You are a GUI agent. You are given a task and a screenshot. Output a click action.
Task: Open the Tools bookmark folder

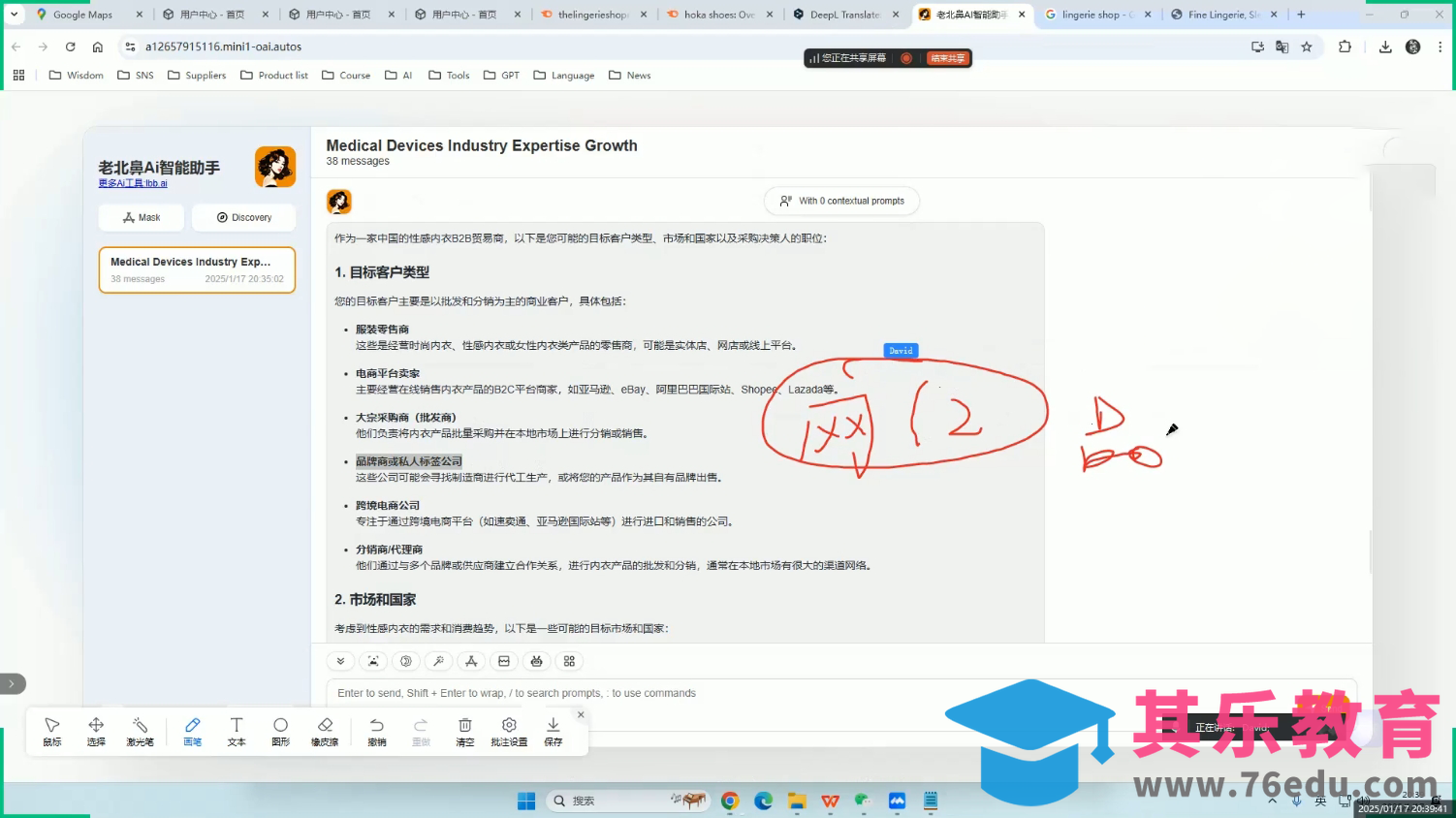click(449, 75)
